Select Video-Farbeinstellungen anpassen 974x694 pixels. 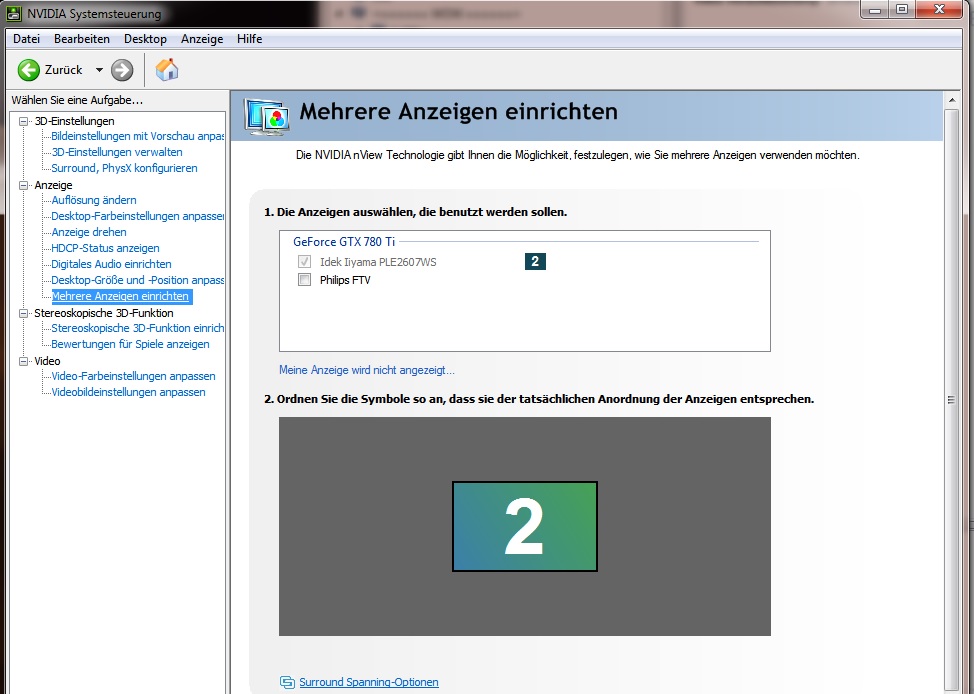click(x=134, y=377)
